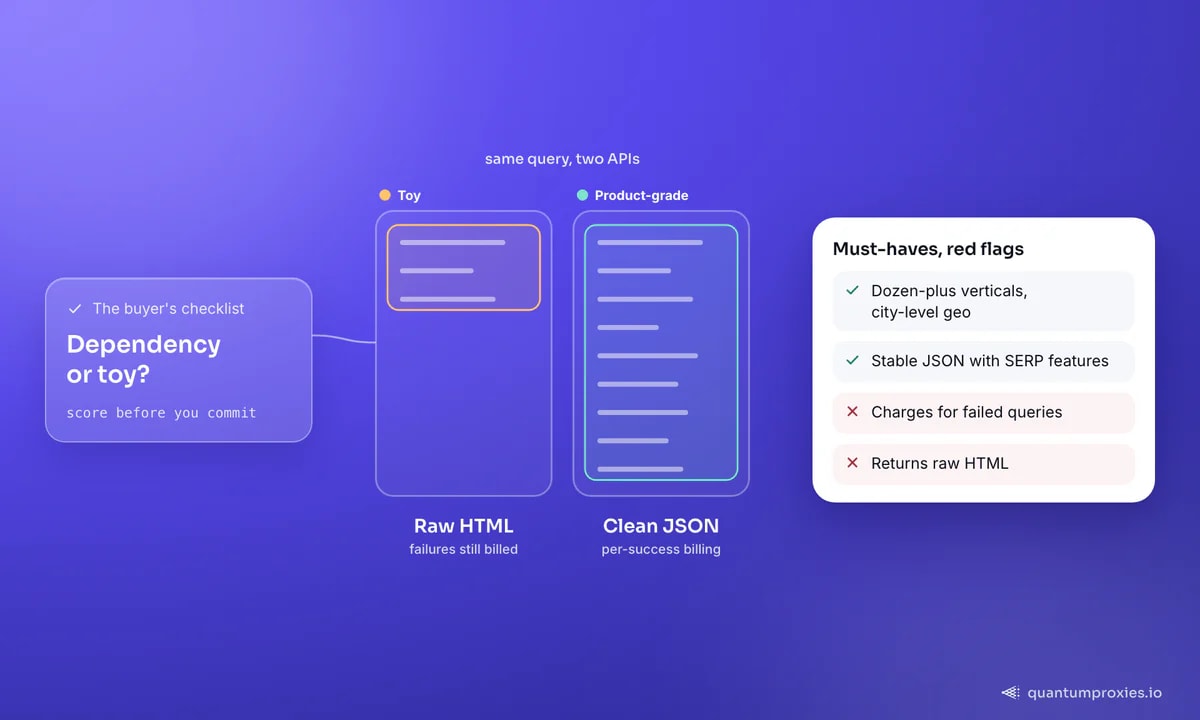Screen dimensions: 1200x720
Task: Click the "Dependency or toy?" heading
Action: (x=144, y=359)
